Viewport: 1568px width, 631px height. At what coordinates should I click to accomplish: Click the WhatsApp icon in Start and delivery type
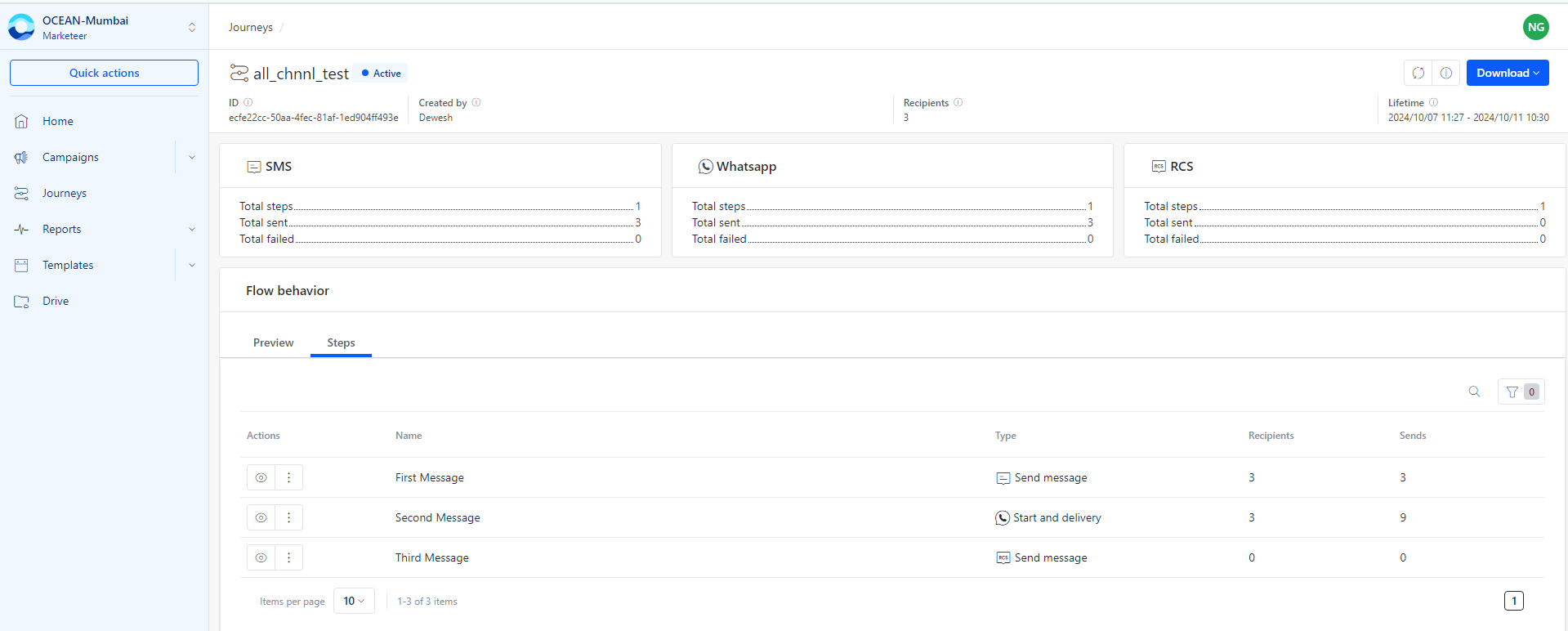[1003, 518]
